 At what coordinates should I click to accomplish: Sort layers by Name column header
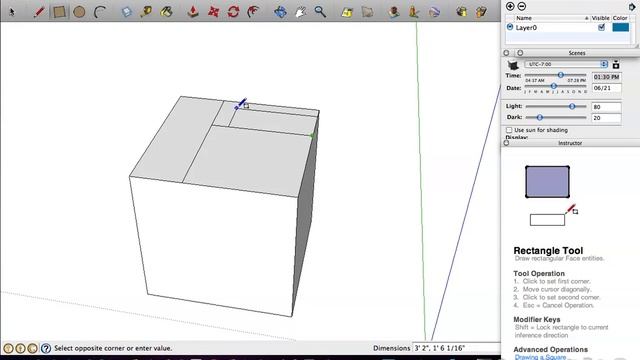pos(547,18)
